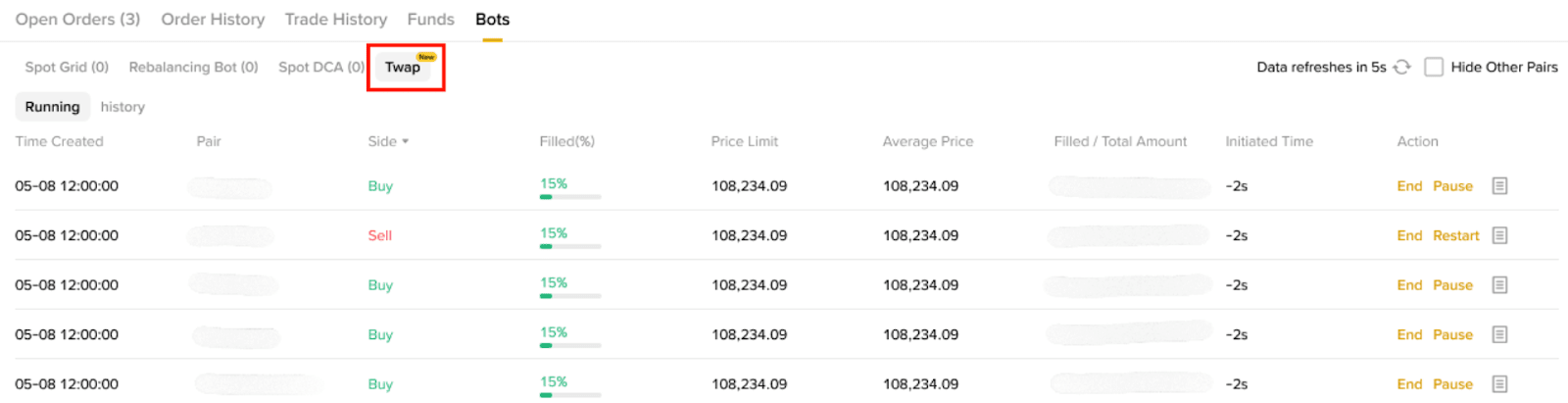The image size is (1568, 403).
Task: Open Open Orders (3) tab
Action: pyautogui.click(x=77, y=20)
